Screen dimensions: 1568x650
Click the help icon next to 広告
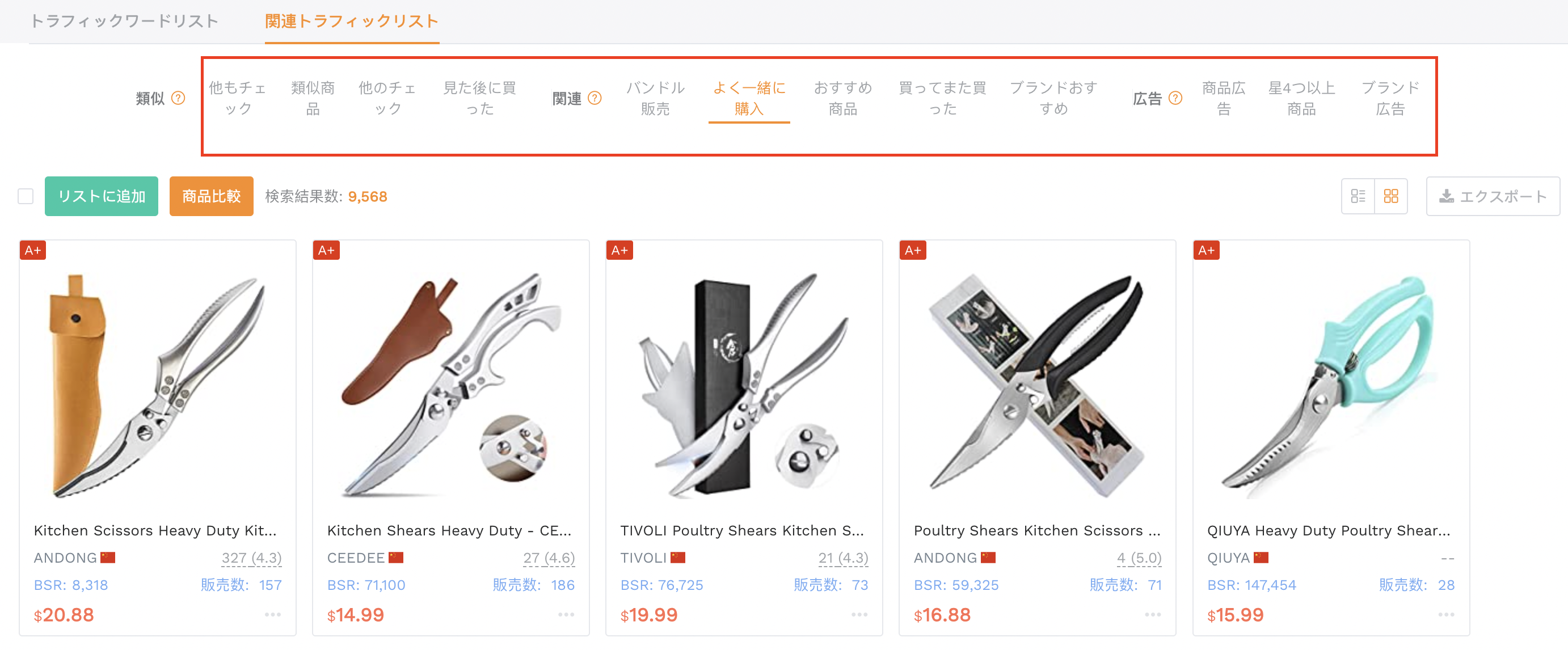click(1175, 98)
